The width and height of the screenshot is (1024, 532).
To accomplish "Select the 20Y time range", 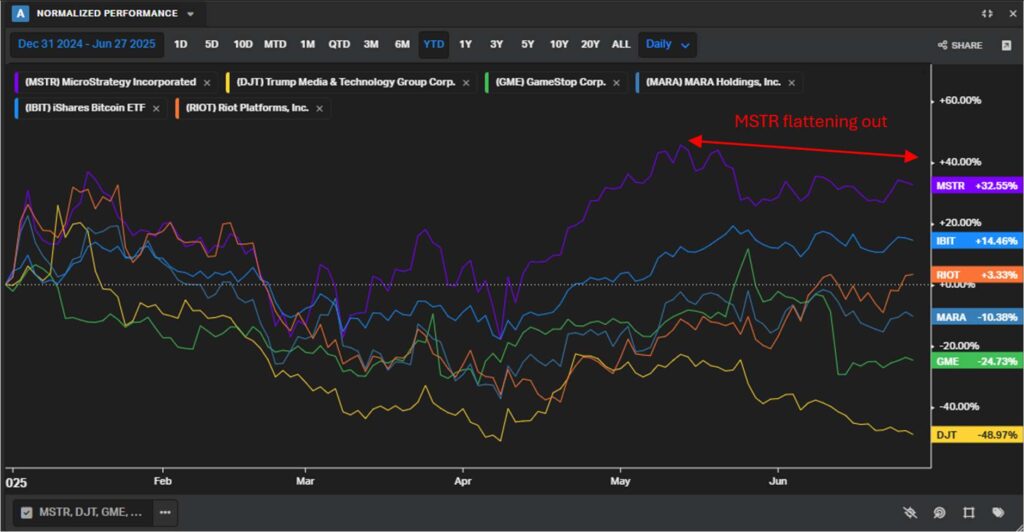I will [x=590, y=44].
